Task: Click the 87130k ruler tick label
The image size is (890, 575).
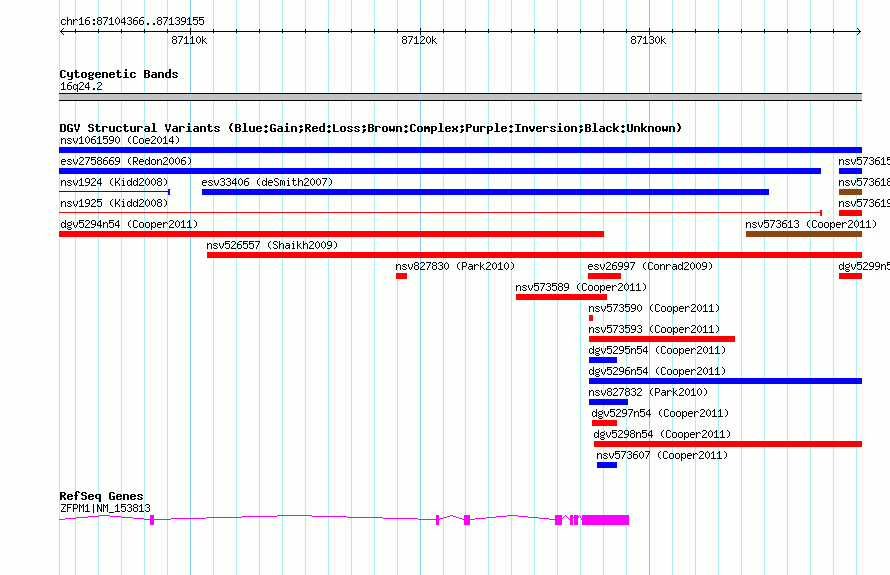Action: tap(648, 40)
